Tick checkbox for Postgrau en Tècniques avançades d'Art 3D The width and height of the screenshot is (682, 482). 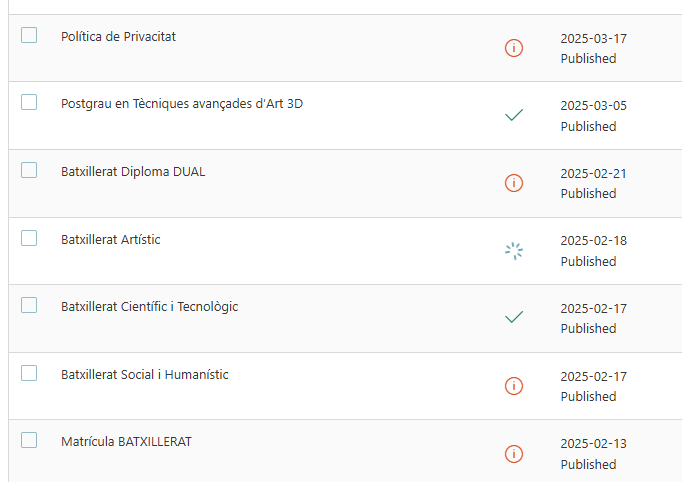29,102
